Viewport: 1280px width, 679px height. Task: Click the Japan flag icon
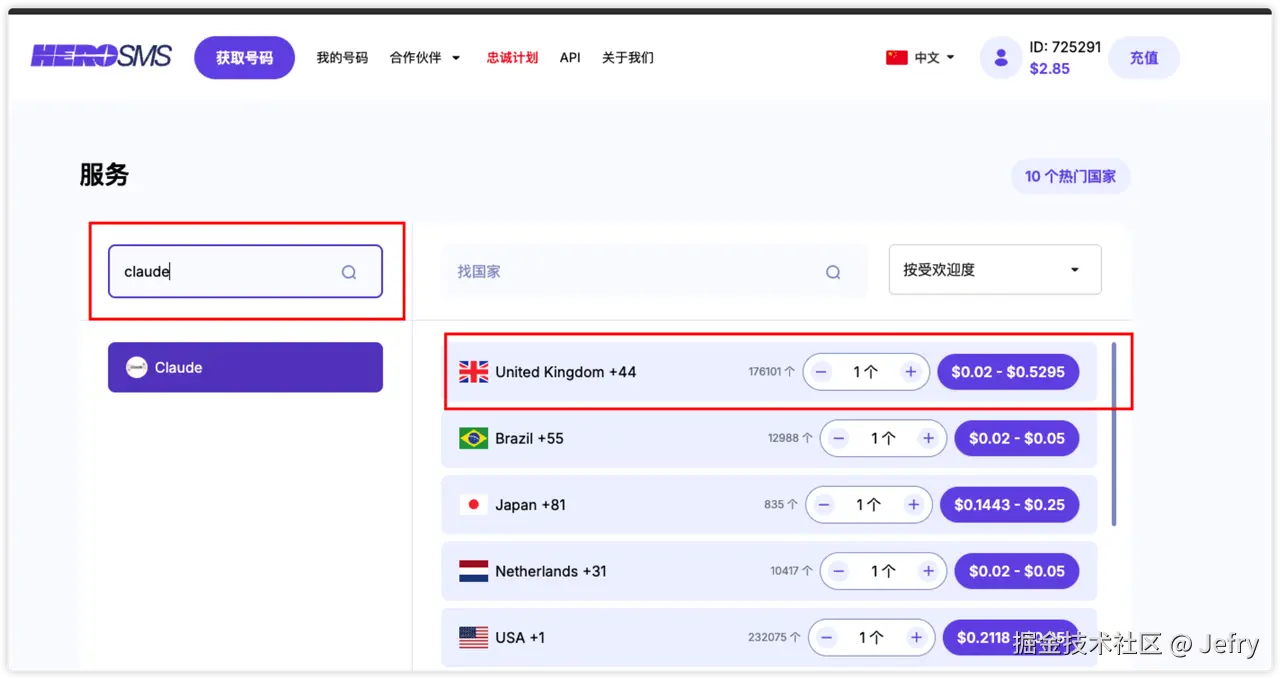(x=474, y=505)
